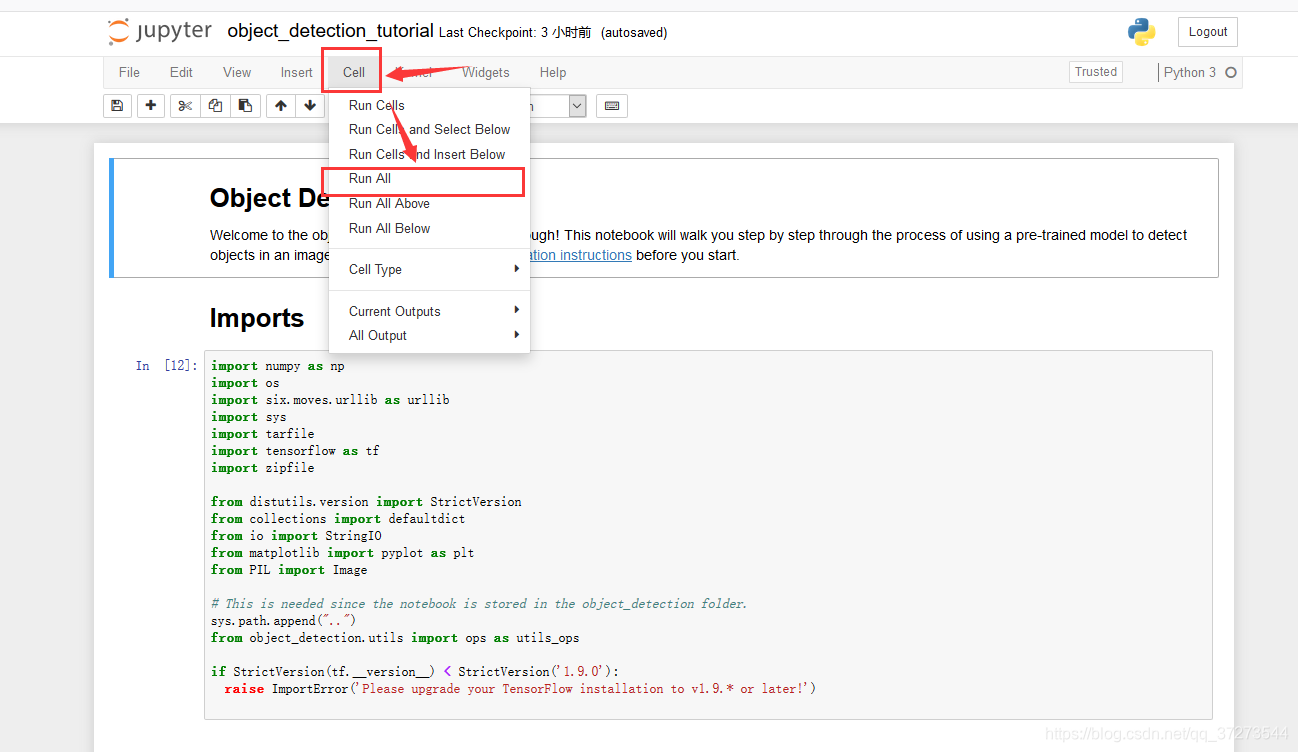
Task: Open the Insert menu
Action: coord(296,72)
